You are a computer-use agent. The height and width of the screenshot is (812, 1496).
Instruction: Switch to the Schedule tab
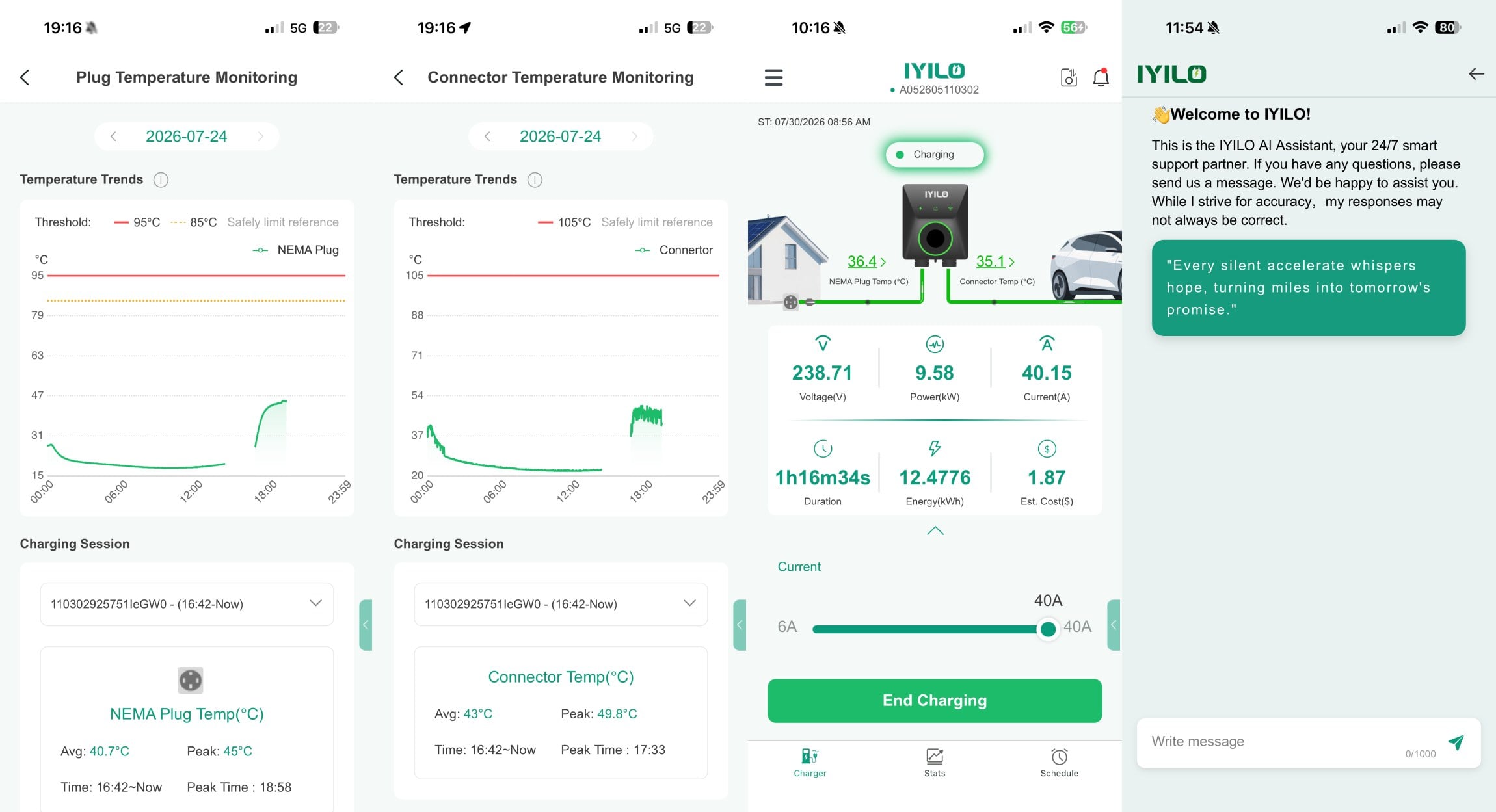click(1059, 763)
